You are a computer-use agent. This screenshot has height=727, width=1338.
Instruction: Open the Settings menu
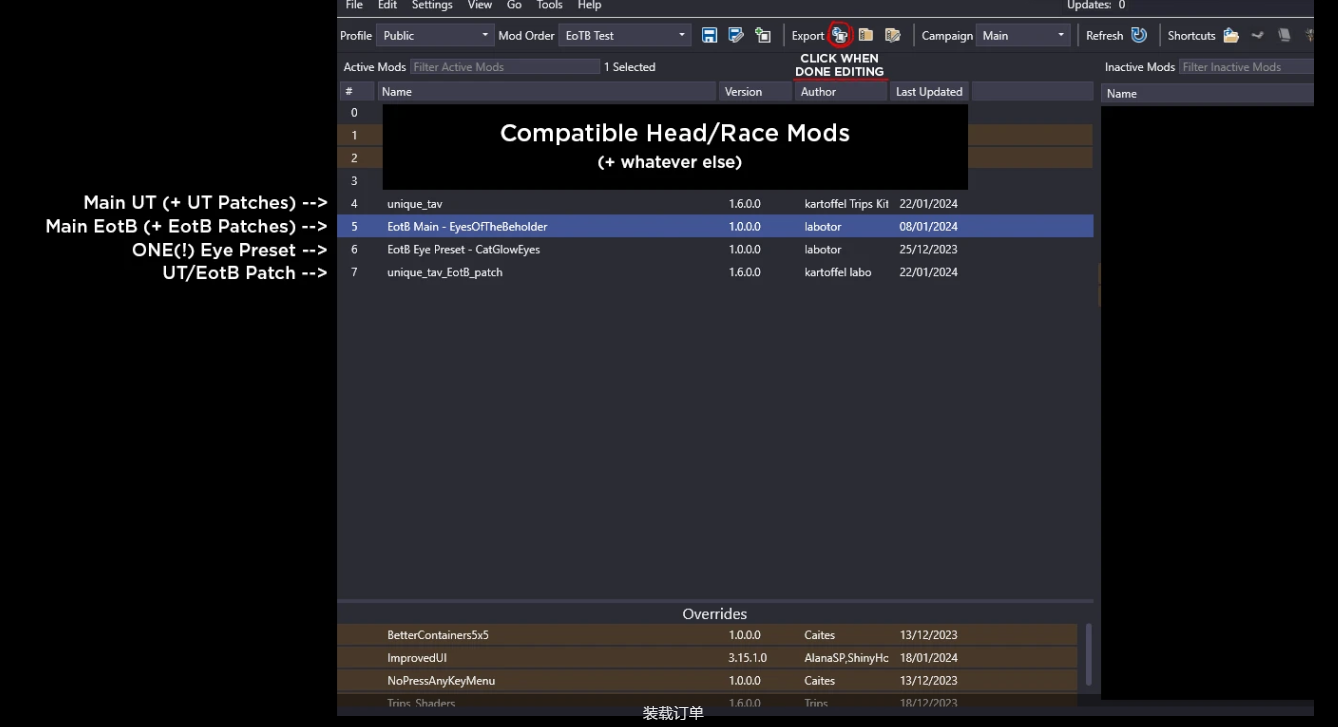[x=432, y=5]
